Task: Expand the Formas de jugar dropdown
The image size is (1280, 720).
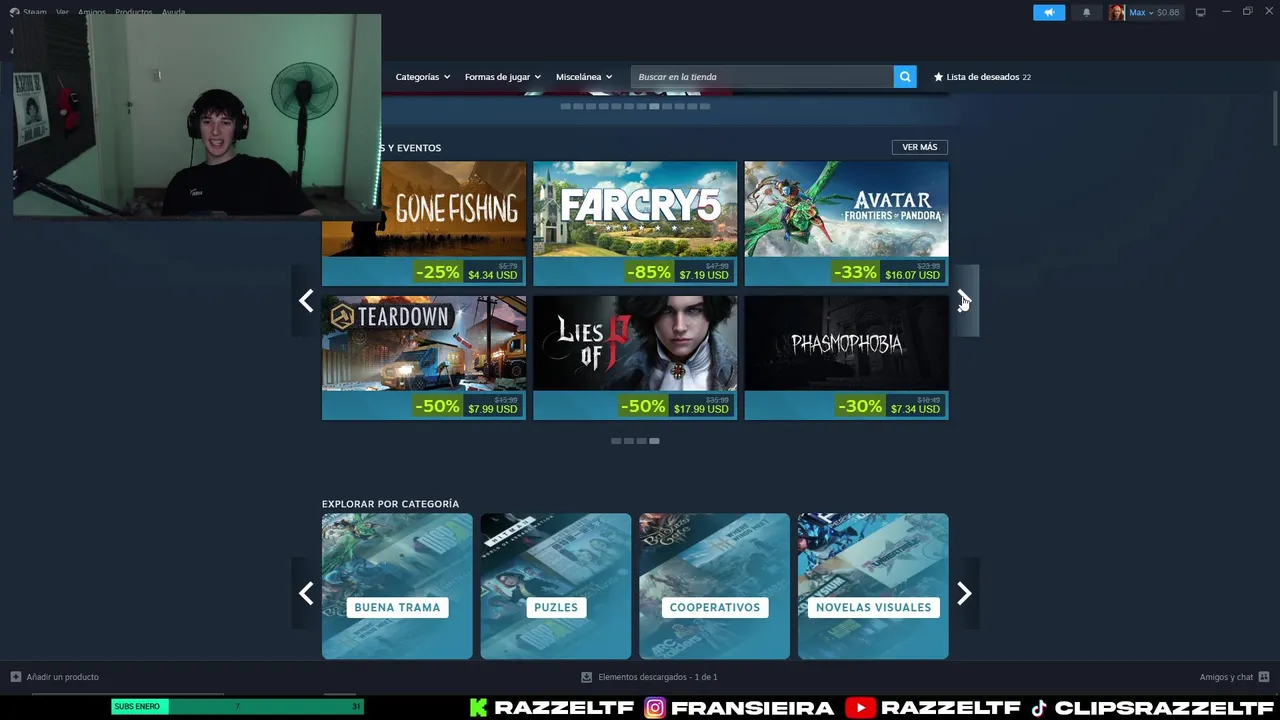Action: (x=502, y=77)
